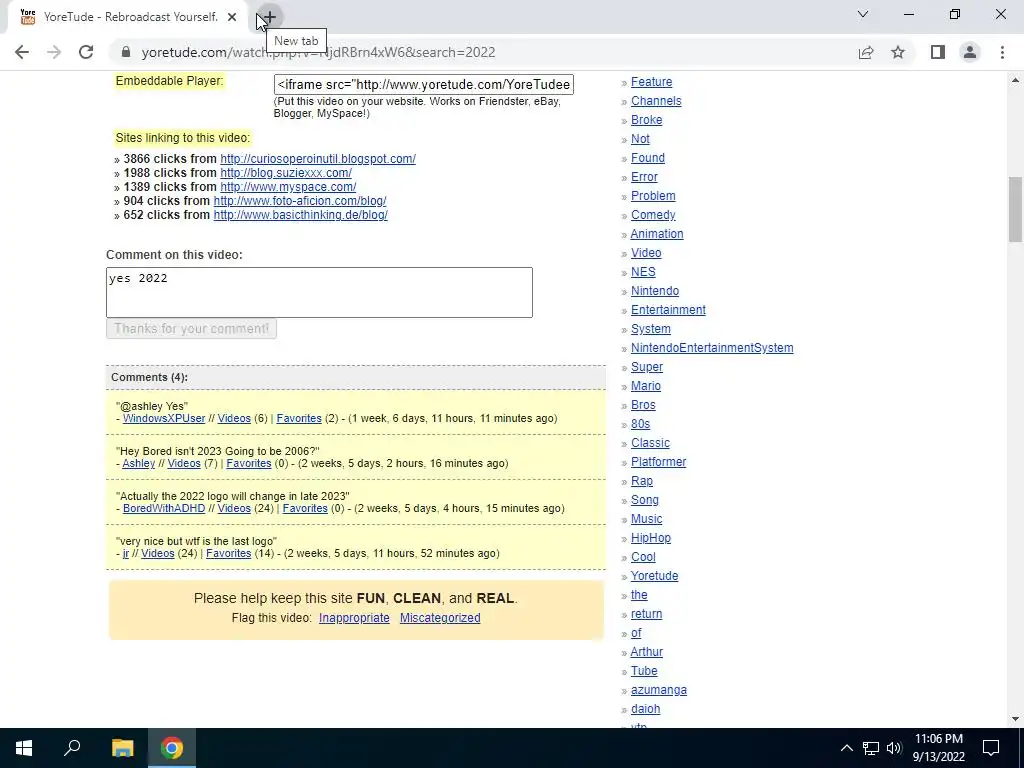
Task: Click the embeddable player iframe code field
Action: (424, 85)
